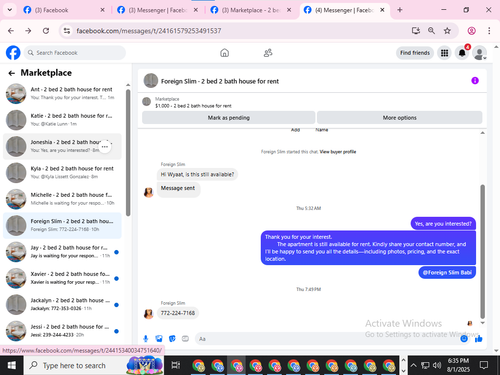Click the 772-224-7168 message bubble
Viewport: 500px width, 375px height.
point(178,313)
